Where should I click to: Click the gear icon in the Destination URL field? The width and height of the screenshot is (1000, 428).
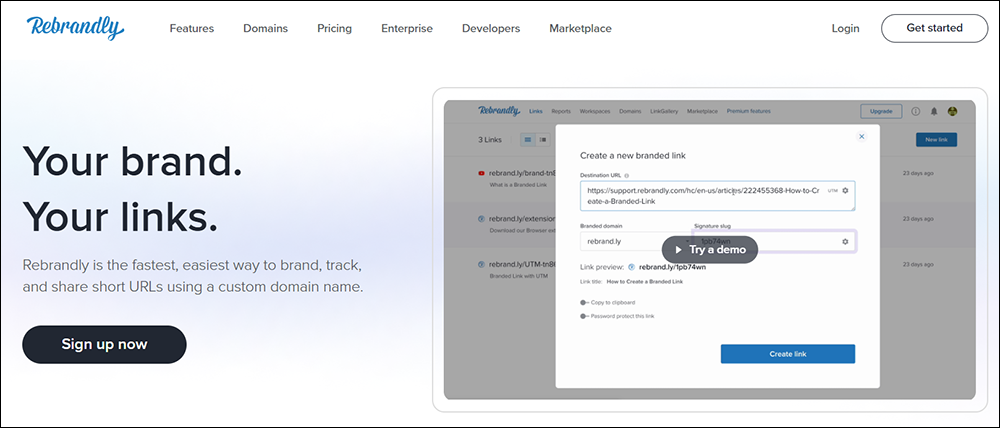point(846,190)
